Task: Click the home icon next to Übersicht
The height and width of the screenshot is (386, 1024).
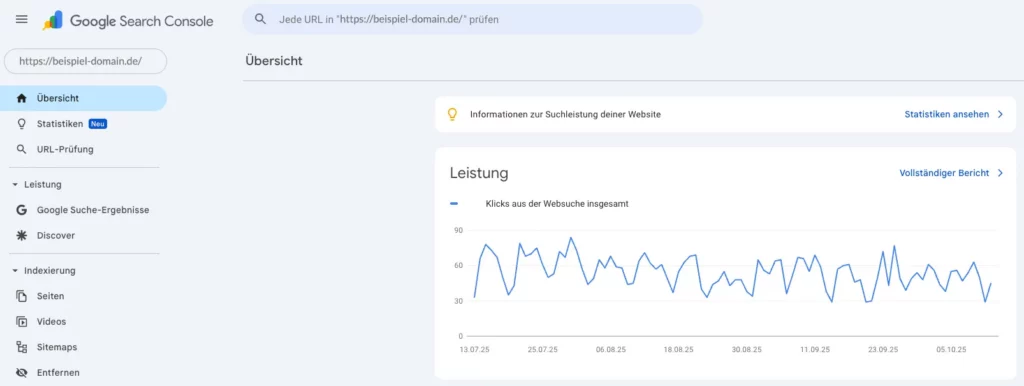Action: click(x=22, y=99)
